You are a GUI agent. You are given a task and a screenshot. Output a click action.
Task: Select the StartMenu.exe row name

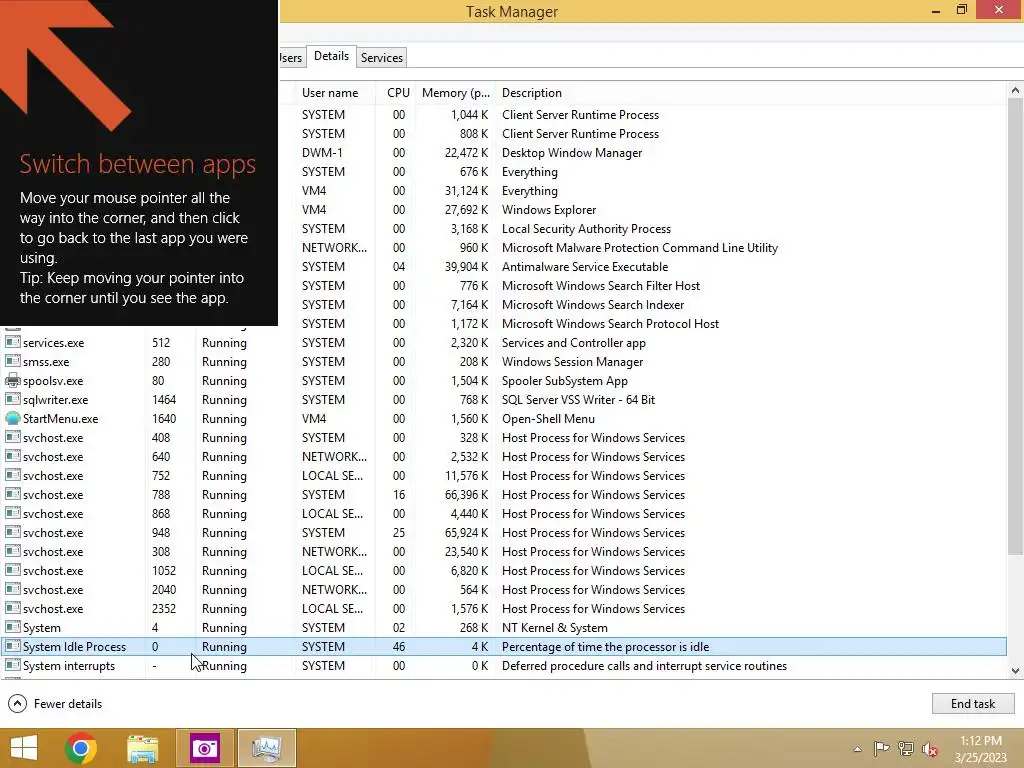tap(61, 419)
